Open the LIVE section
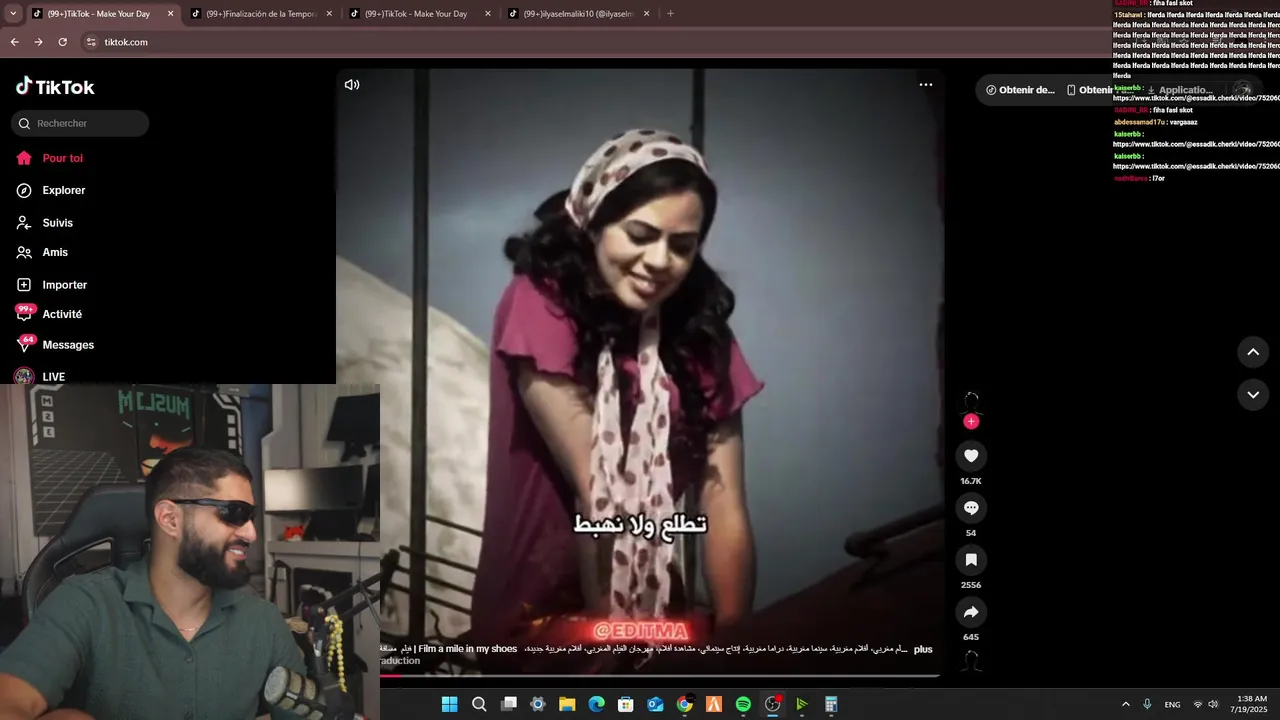1280x720 pixels. [x=53, y=377]
